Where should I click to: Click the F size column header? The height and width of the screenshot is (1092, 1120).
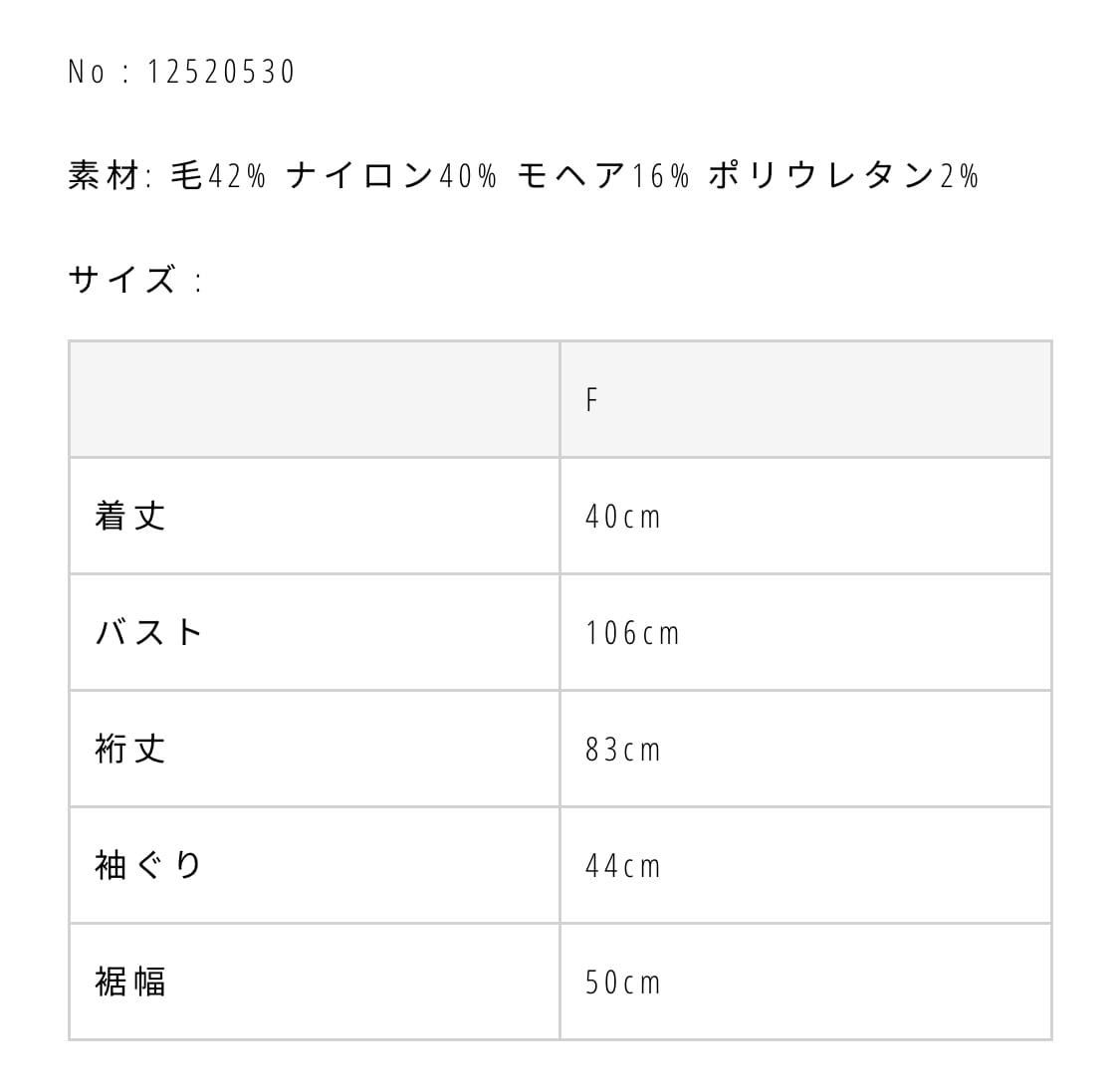click(591, 400)
